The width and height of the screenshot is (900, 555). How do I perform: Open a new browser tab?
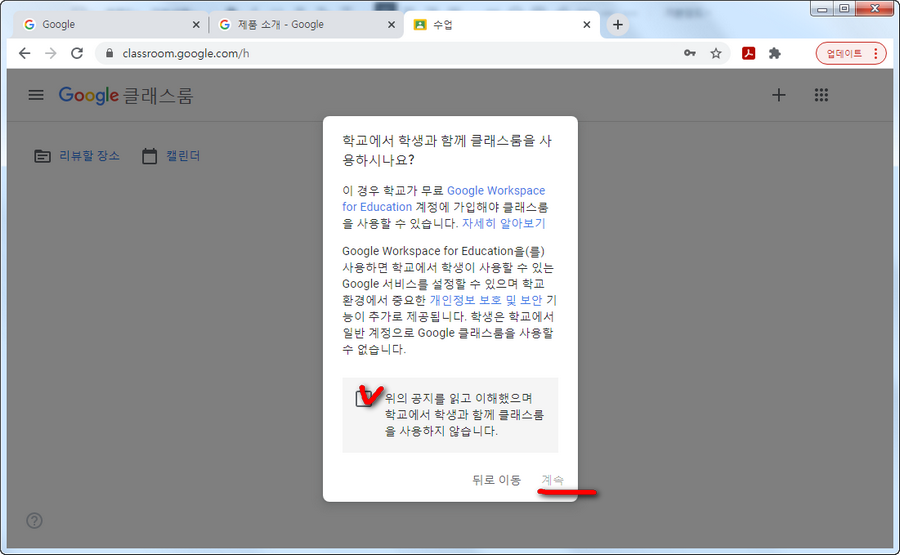(618, 25)
